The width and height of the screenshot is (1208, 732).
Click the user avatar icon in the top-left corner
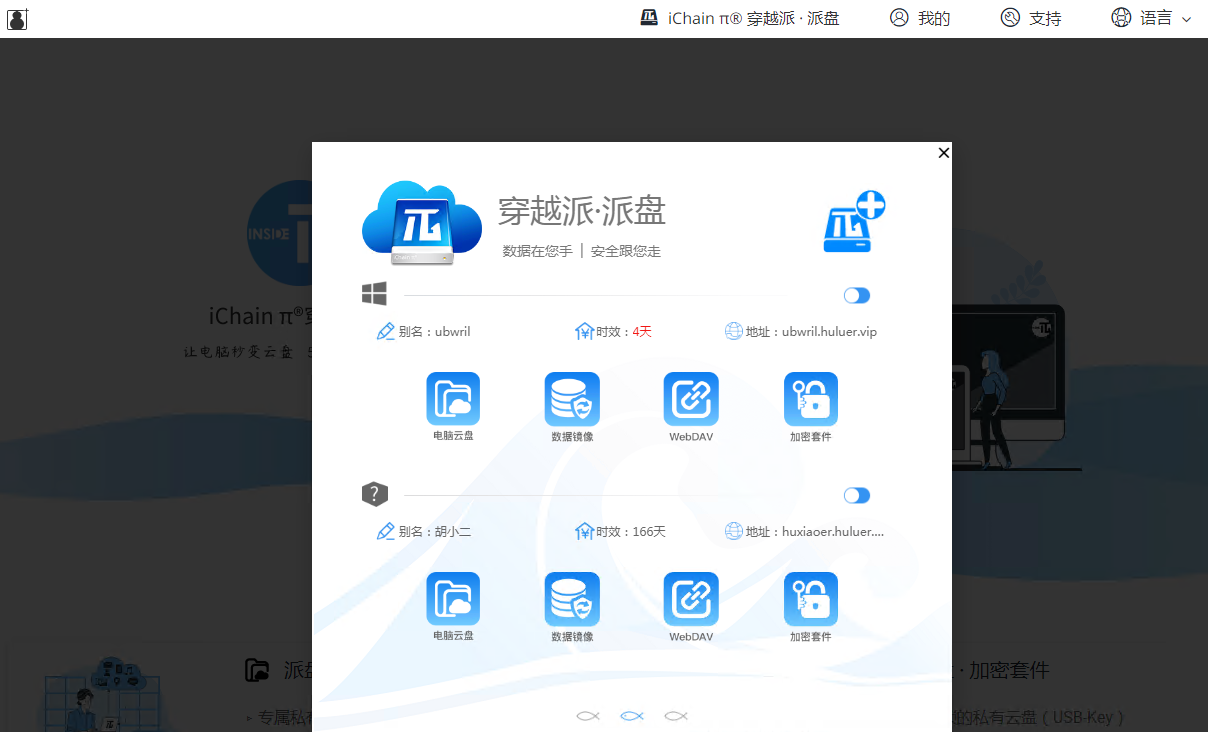point(17,18)
